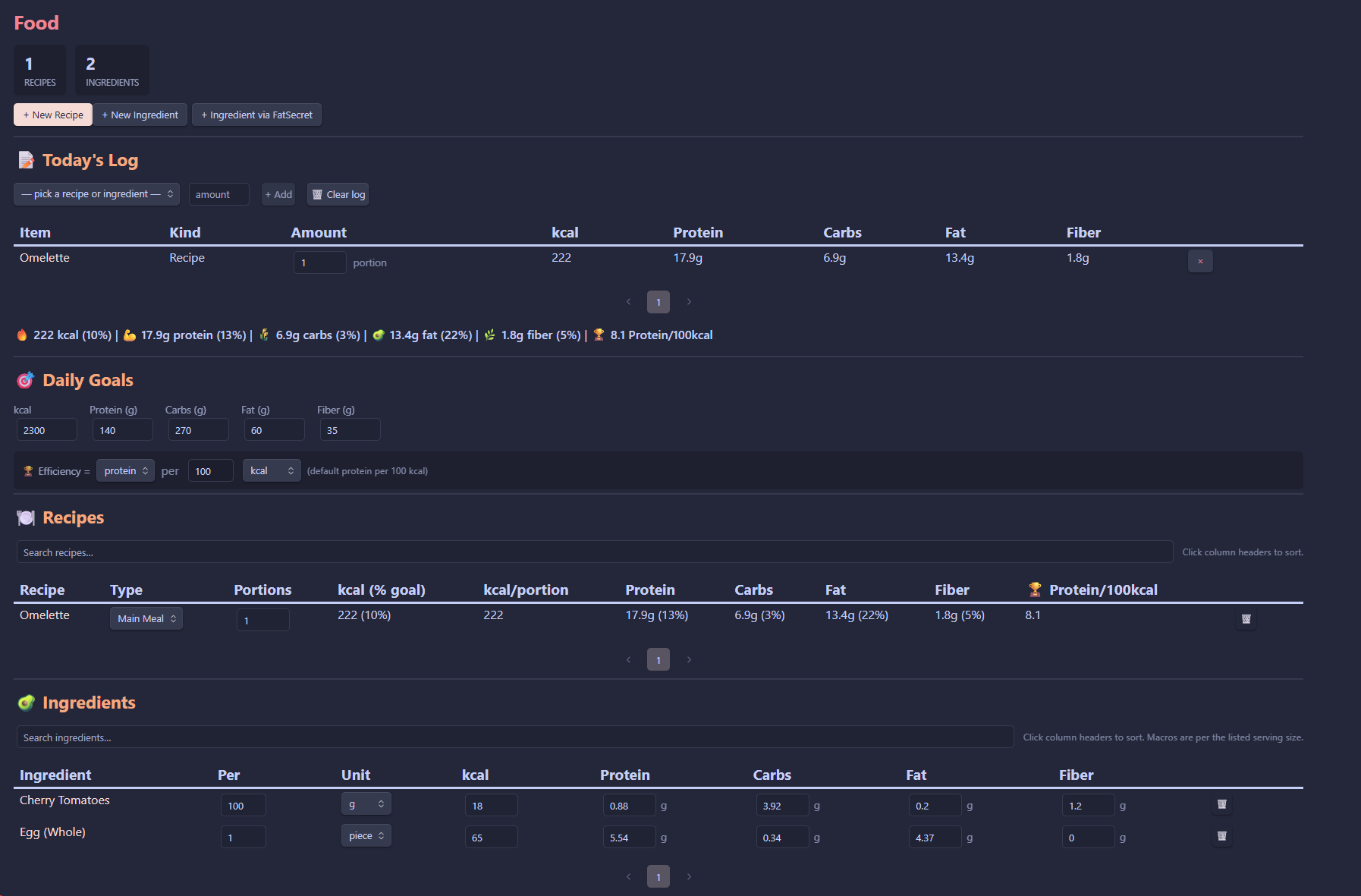The width and height of the screenshot is (1361, 896).
Task: Edit the Efficiency per 100 field
Action: 211,470
